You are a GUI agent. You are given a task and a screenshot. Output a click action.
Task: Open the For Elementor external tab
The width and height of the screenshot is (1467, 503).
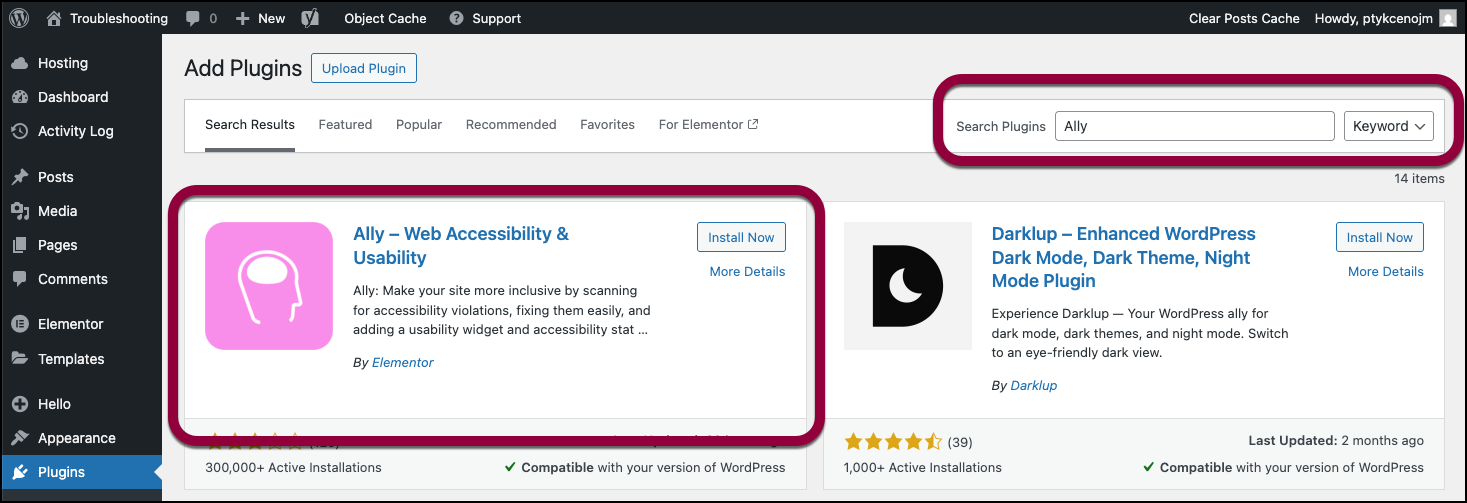tap(708, 125)
